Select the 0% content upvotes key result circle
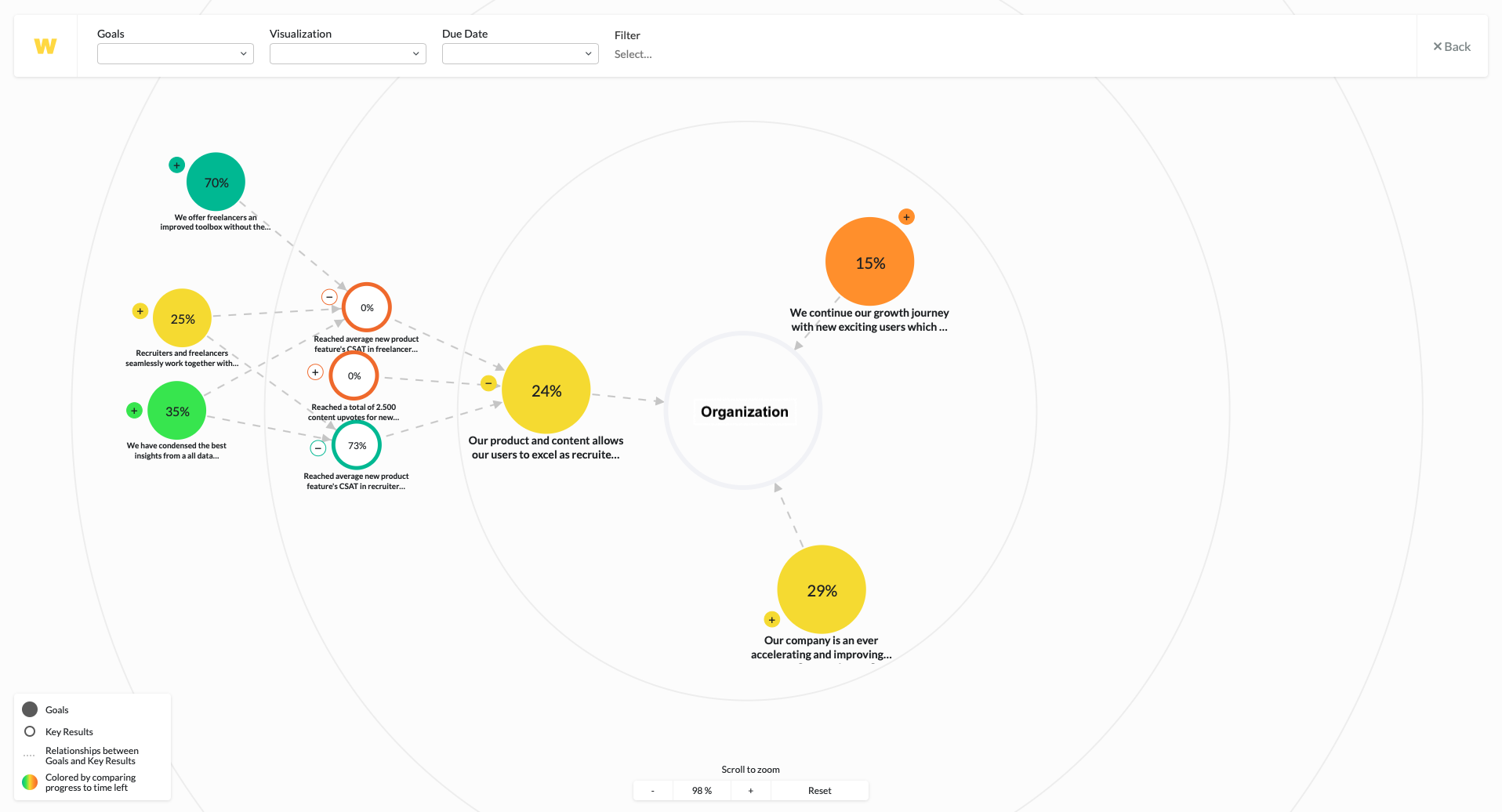 pyautogui.click(x=354, y=375)
